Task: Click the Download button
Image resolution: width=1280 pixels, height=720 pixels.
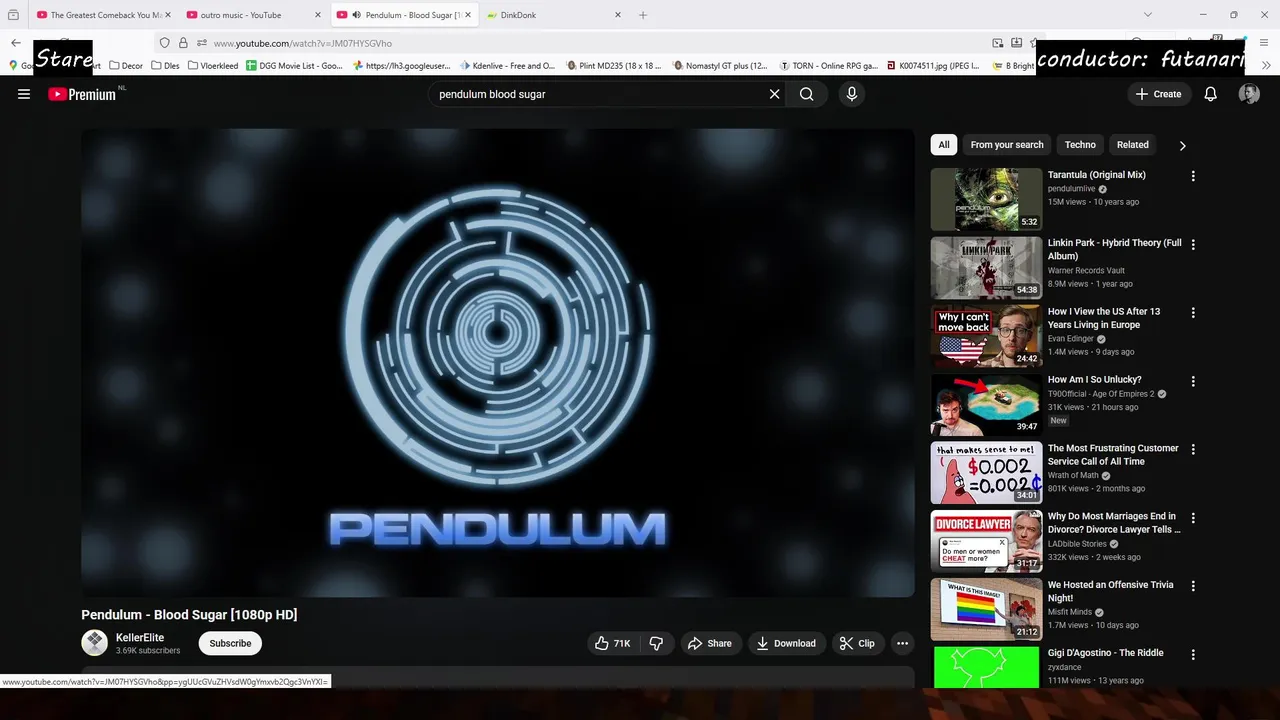Action: 786,643
